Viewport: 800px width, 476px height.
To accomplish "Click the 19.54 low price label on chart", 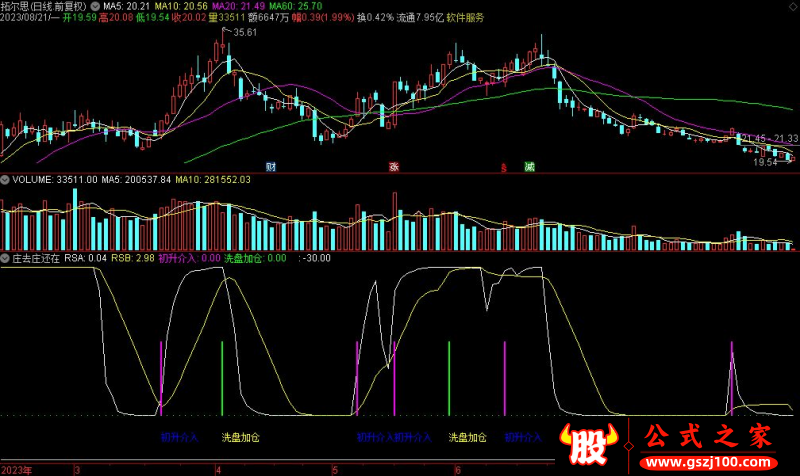I will click(765, 162).
